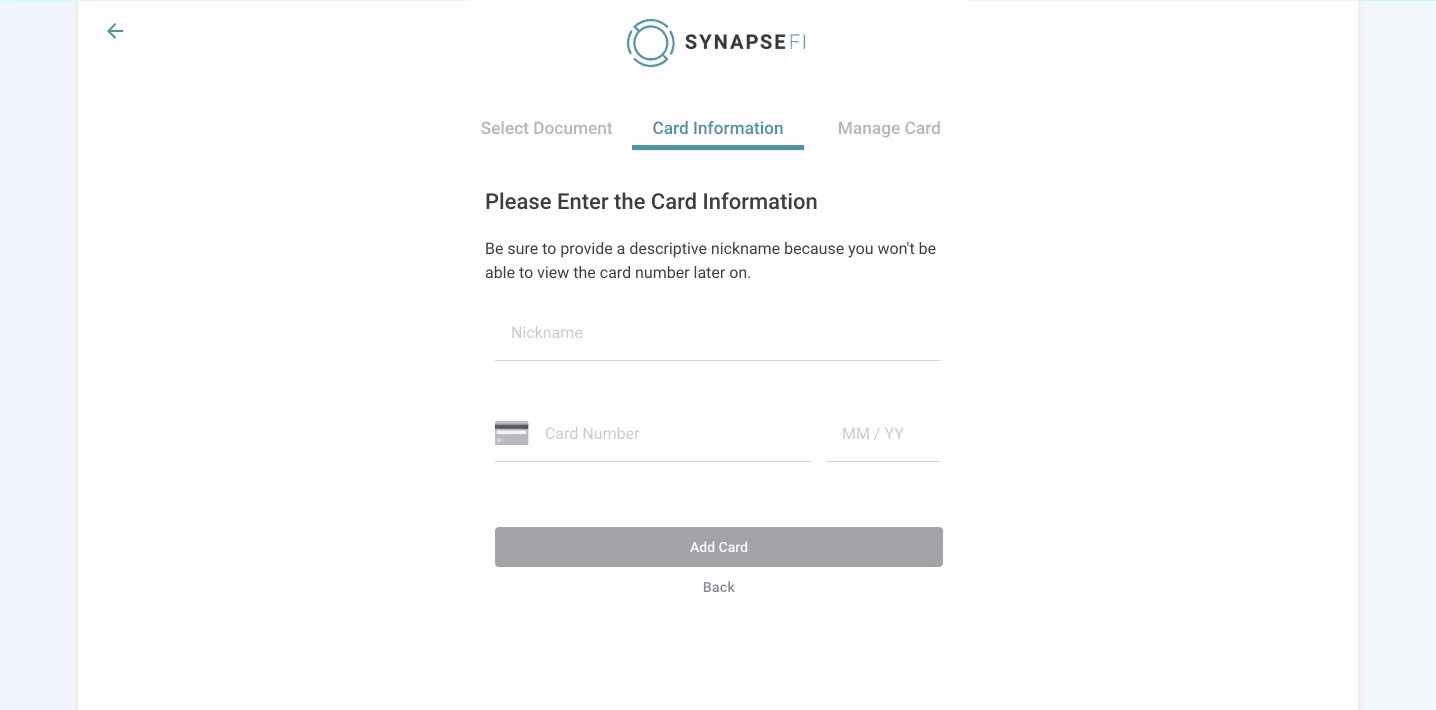Click empty white area beneath the Back link
This screenshot has width=1436, height=710.
tap(719, 655)
